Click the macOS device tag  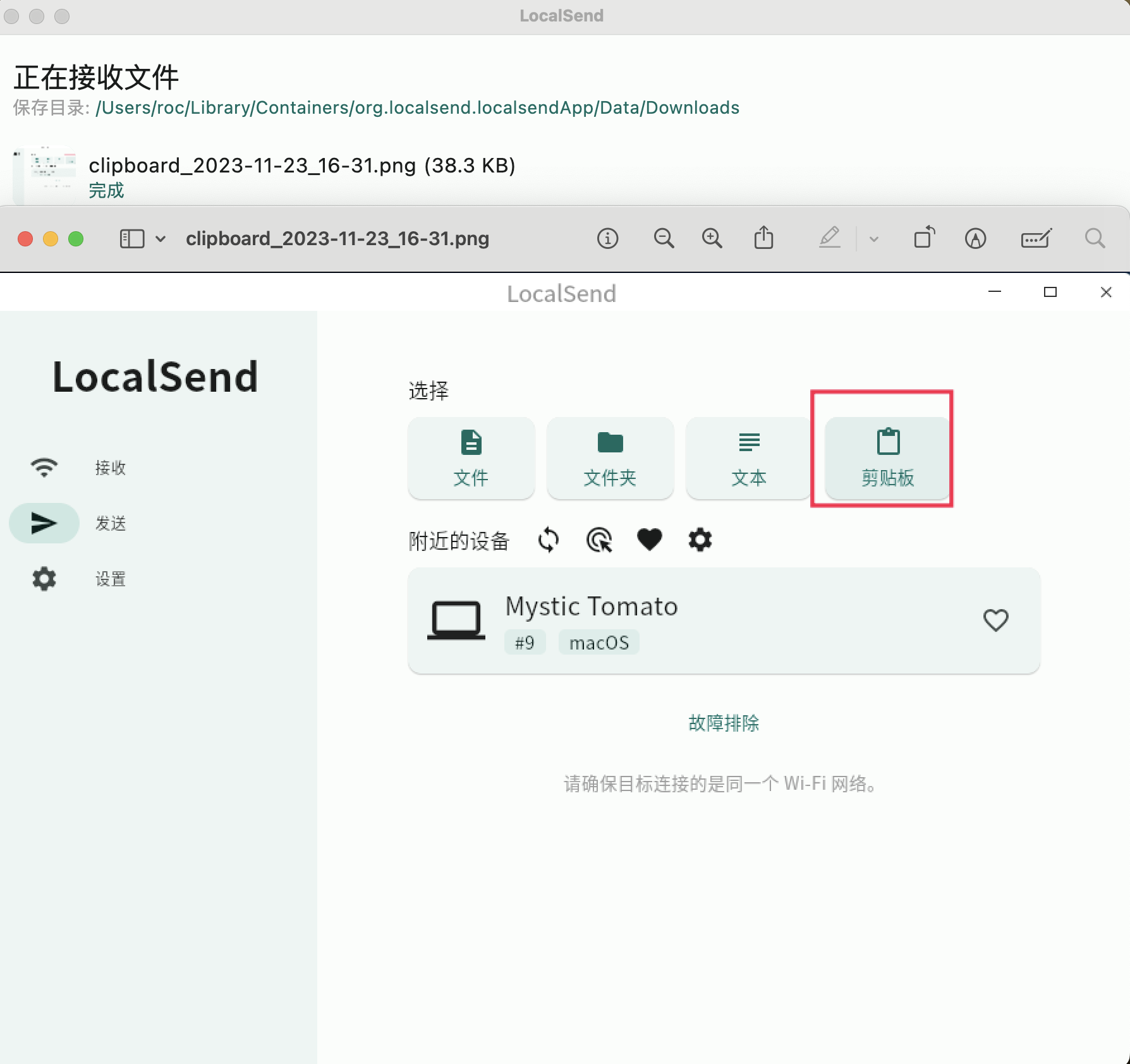coord(599,643)
